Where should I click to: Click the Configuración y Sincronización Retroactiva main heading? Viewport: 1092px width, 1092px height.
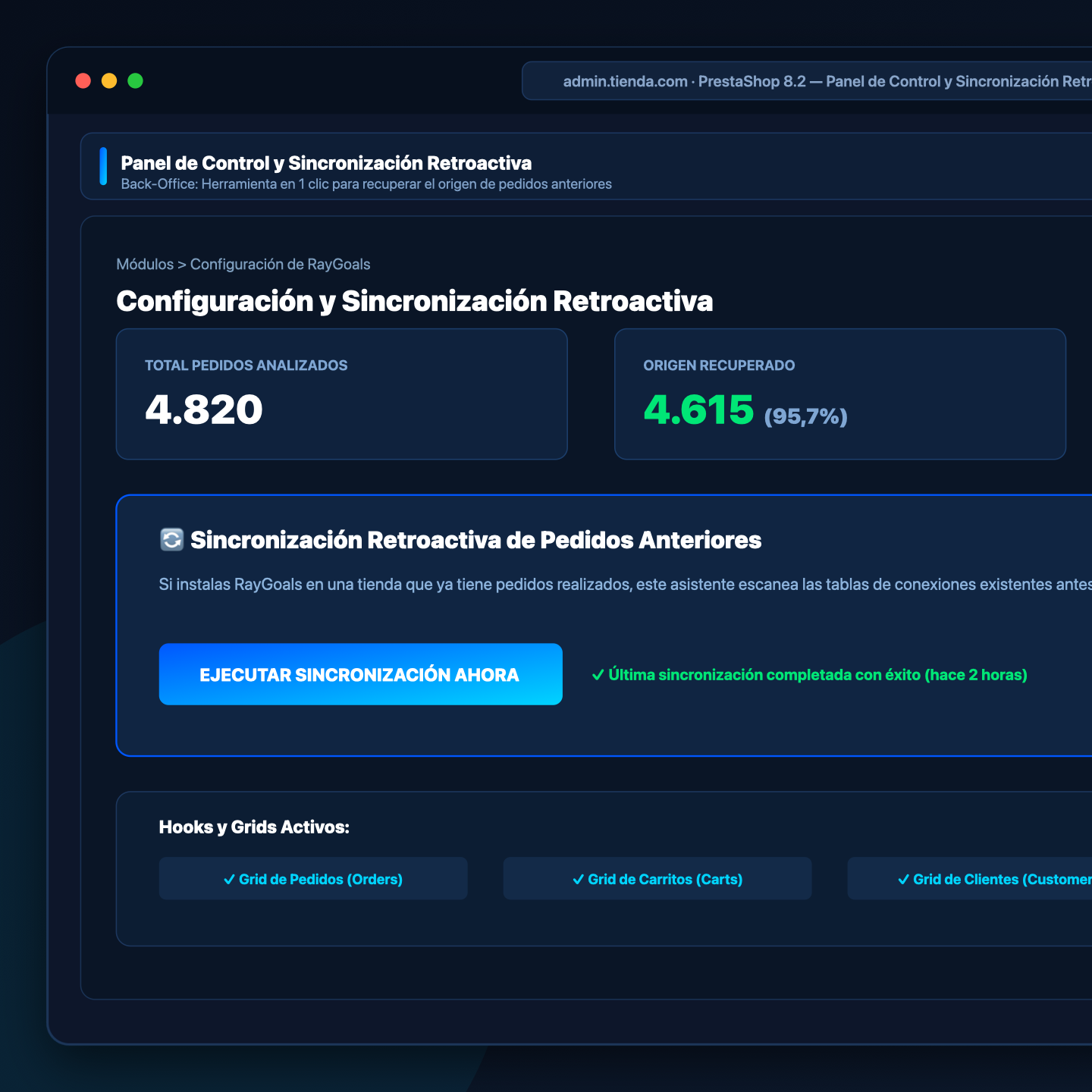click(x=415, y=301)
